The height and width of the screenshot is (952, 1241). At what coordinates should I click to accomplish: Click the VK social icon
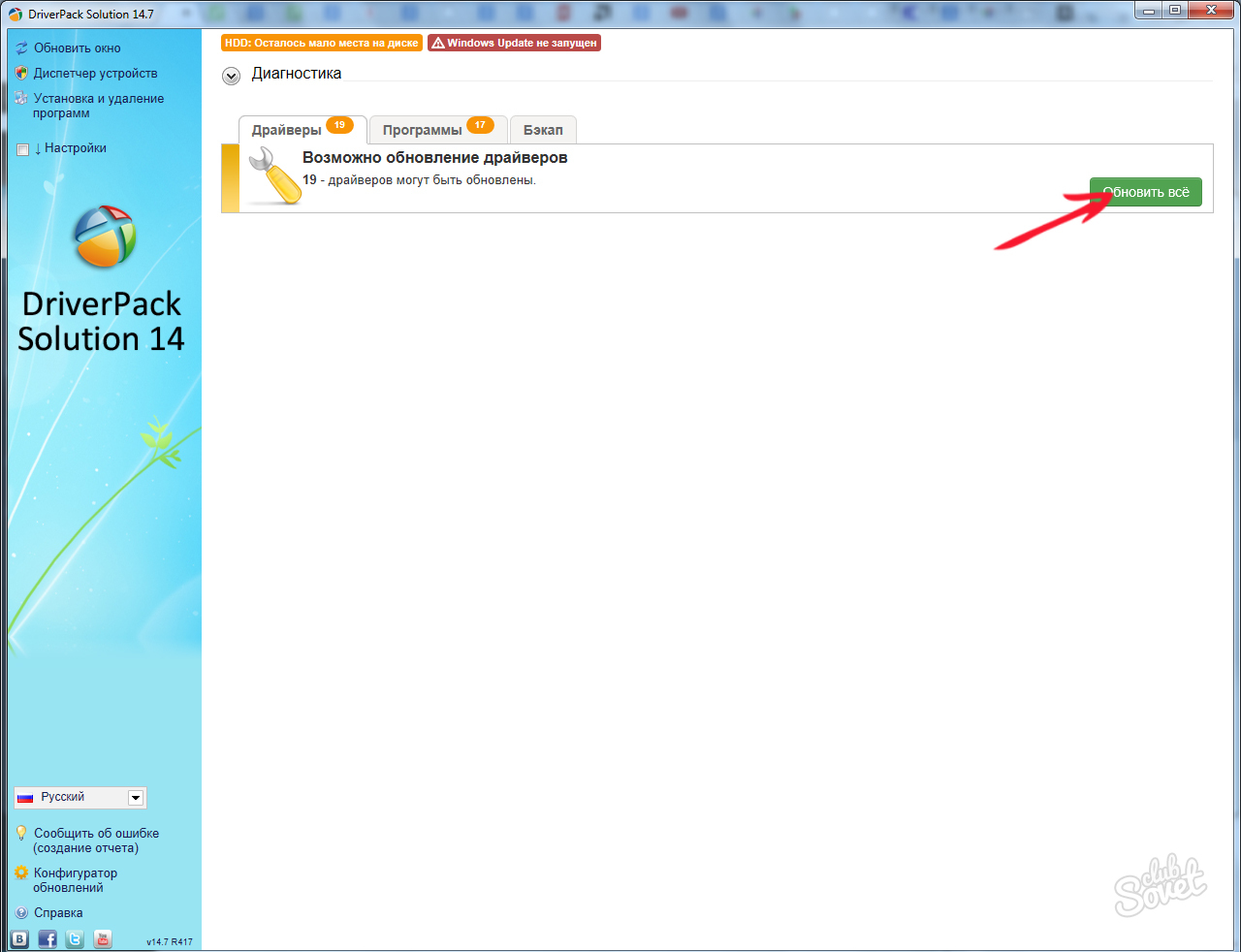pos(19,938)
